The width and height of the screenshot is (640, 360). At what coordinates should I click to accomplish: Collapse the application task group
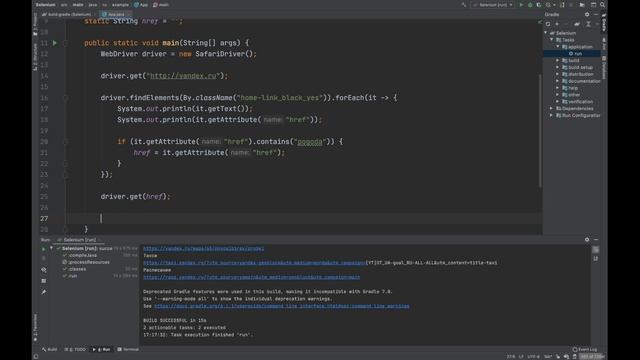point(558,47)
